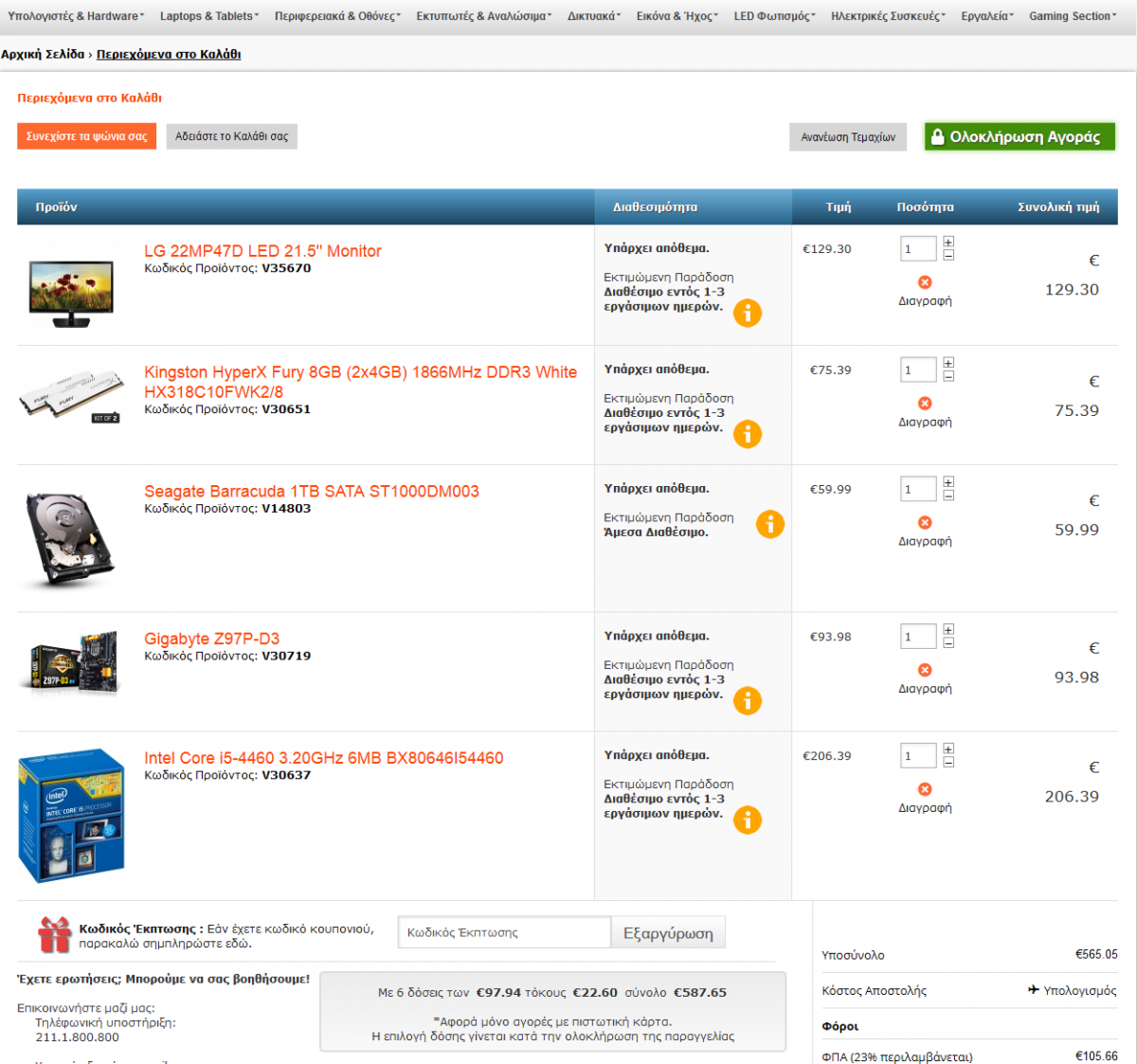Screen dimensions: 1137x1064
Task: Click info icon for Kingston HyperX Fury availability
Action: coord(748,434)
